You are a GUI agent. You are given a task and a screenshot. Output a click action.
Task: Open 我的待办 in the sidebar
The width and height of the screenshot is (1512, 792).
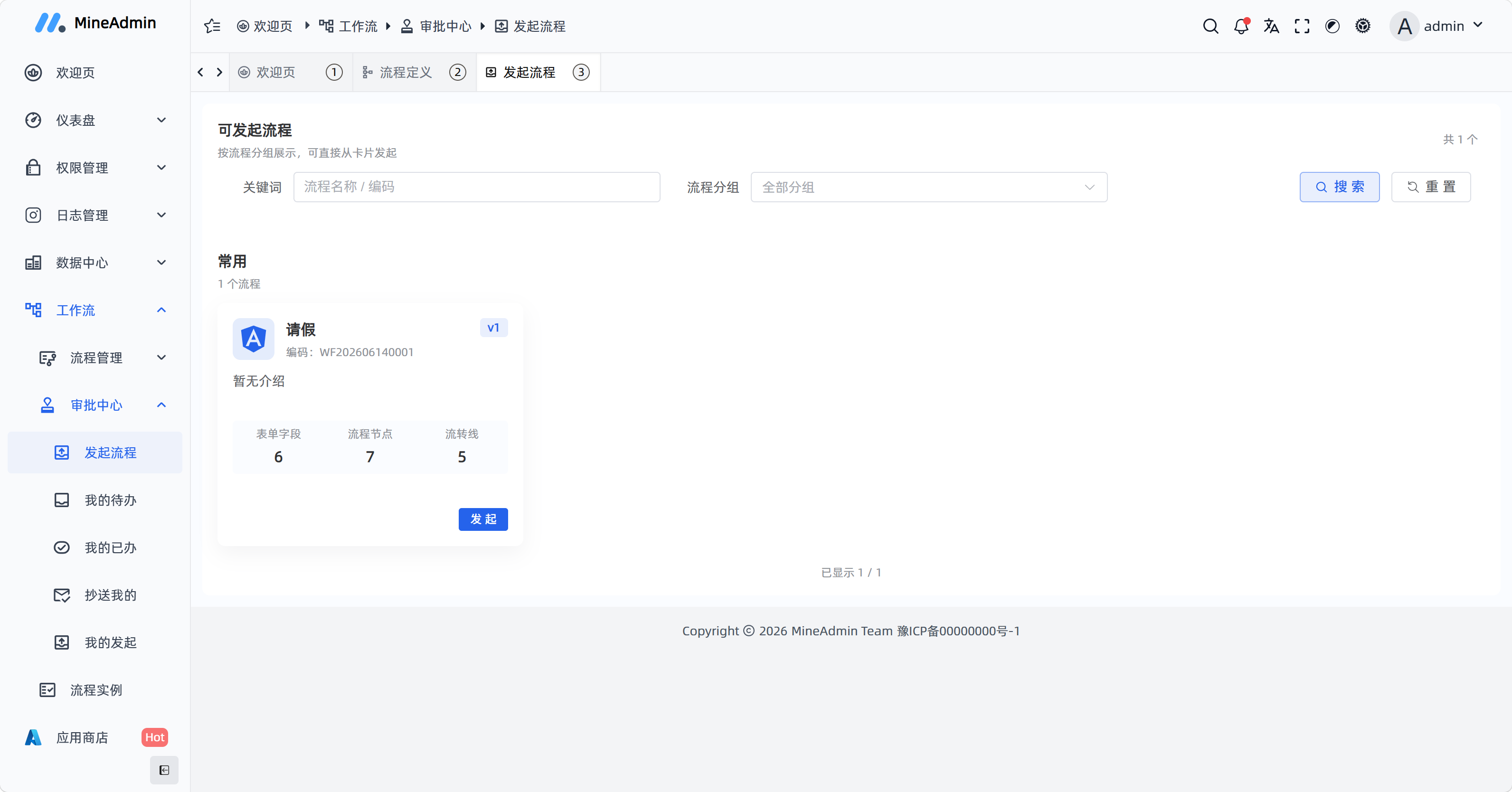pos(95,500)
